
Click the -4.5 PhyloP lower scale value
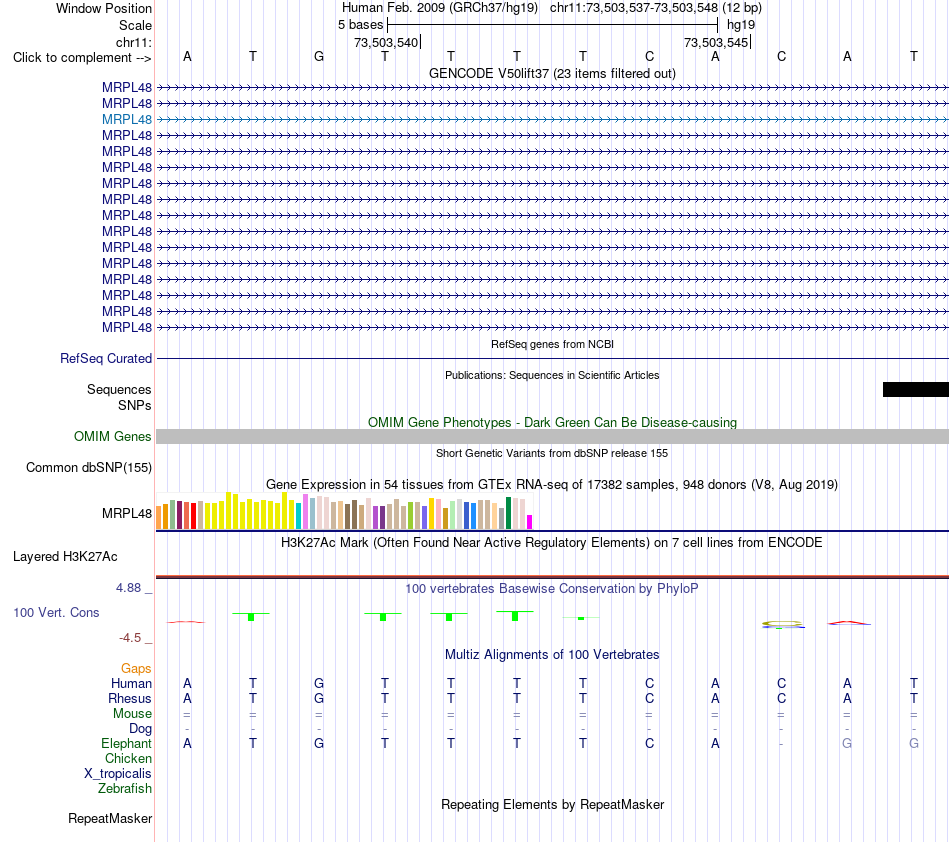[x=130, y=637]
